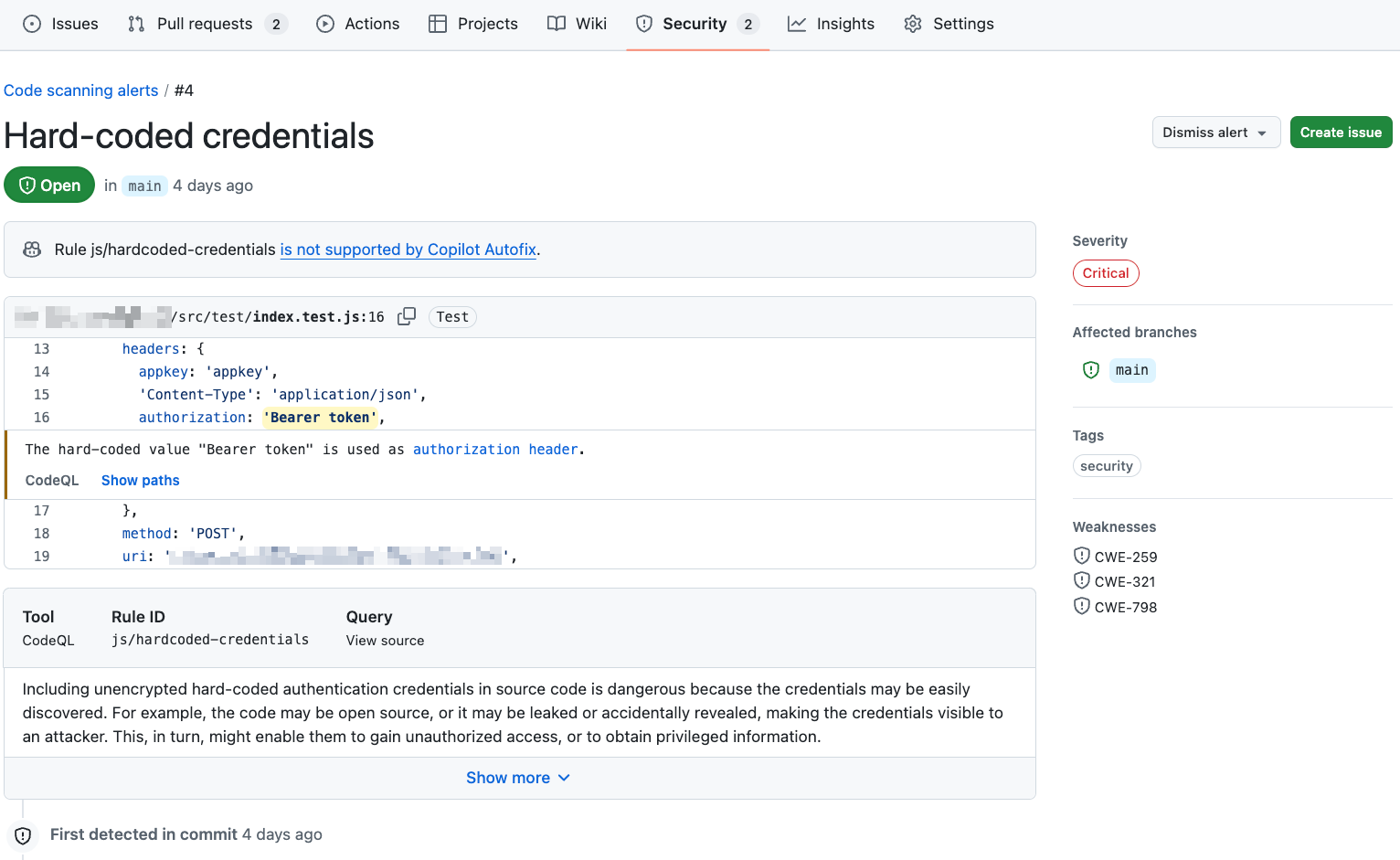Click the main branch label near Open
This screenshot has height=860, width=1400.
[x=144, y=186]
